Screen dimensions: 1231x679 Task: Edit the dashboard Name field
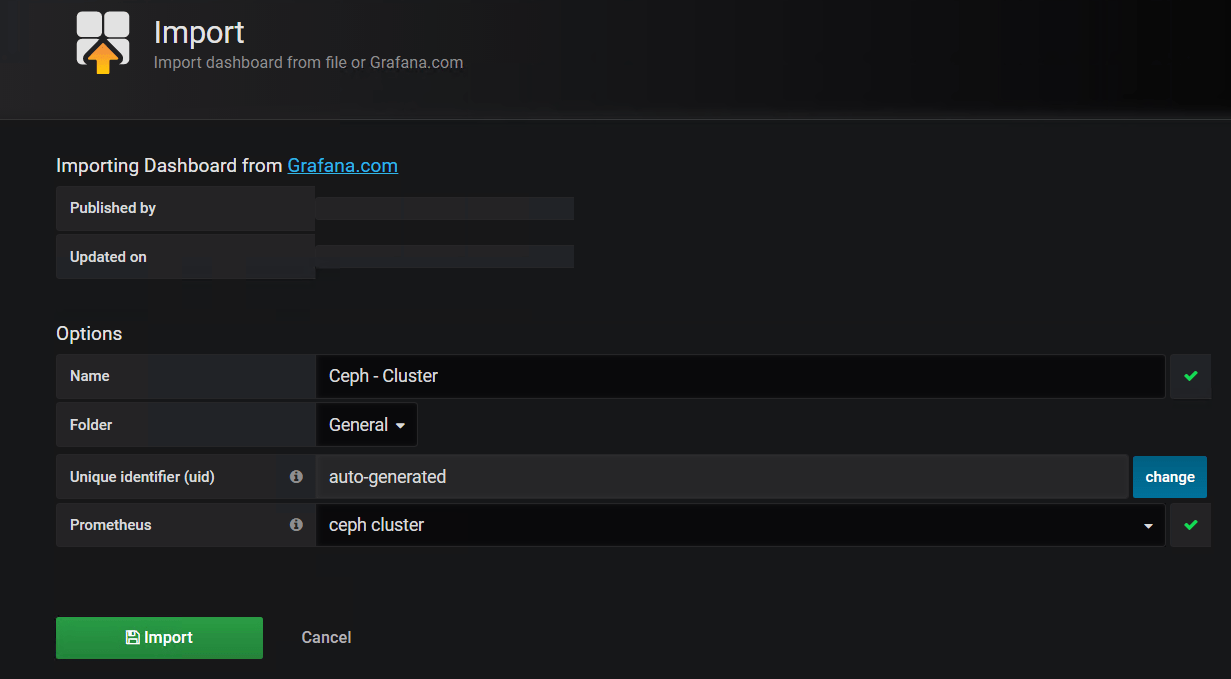[x=740, y=376]
